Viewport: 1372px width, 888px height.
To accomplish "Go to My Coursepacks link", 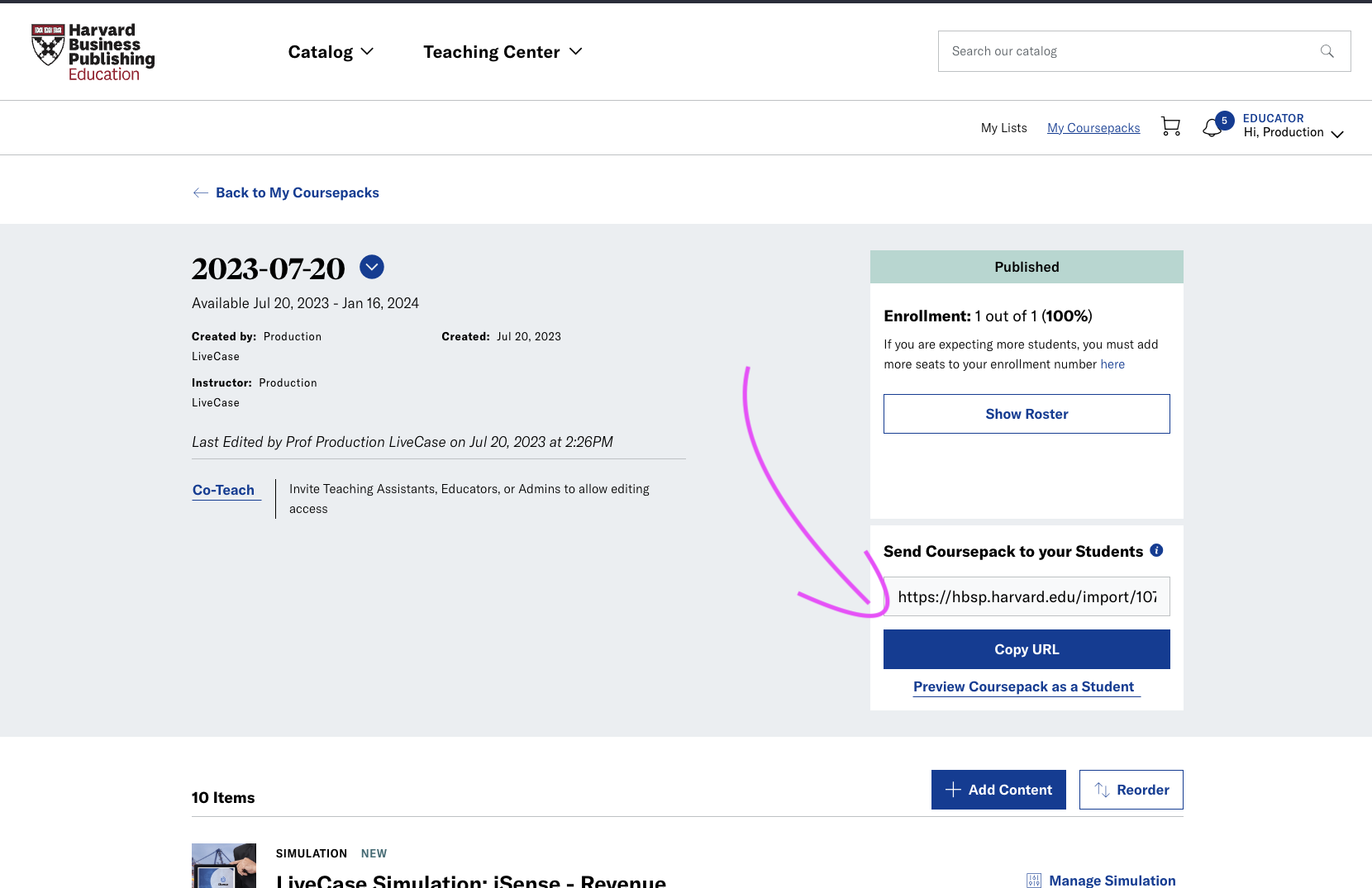I will click(1093, 128).
